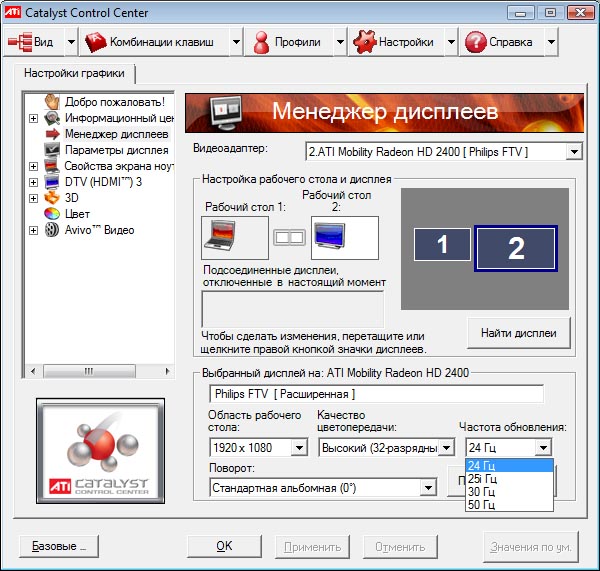Click the tree panel horizontal scrollbar thumb
Image resolution: width=600 pixels, height=571 pixels.
tap(89, 371)
